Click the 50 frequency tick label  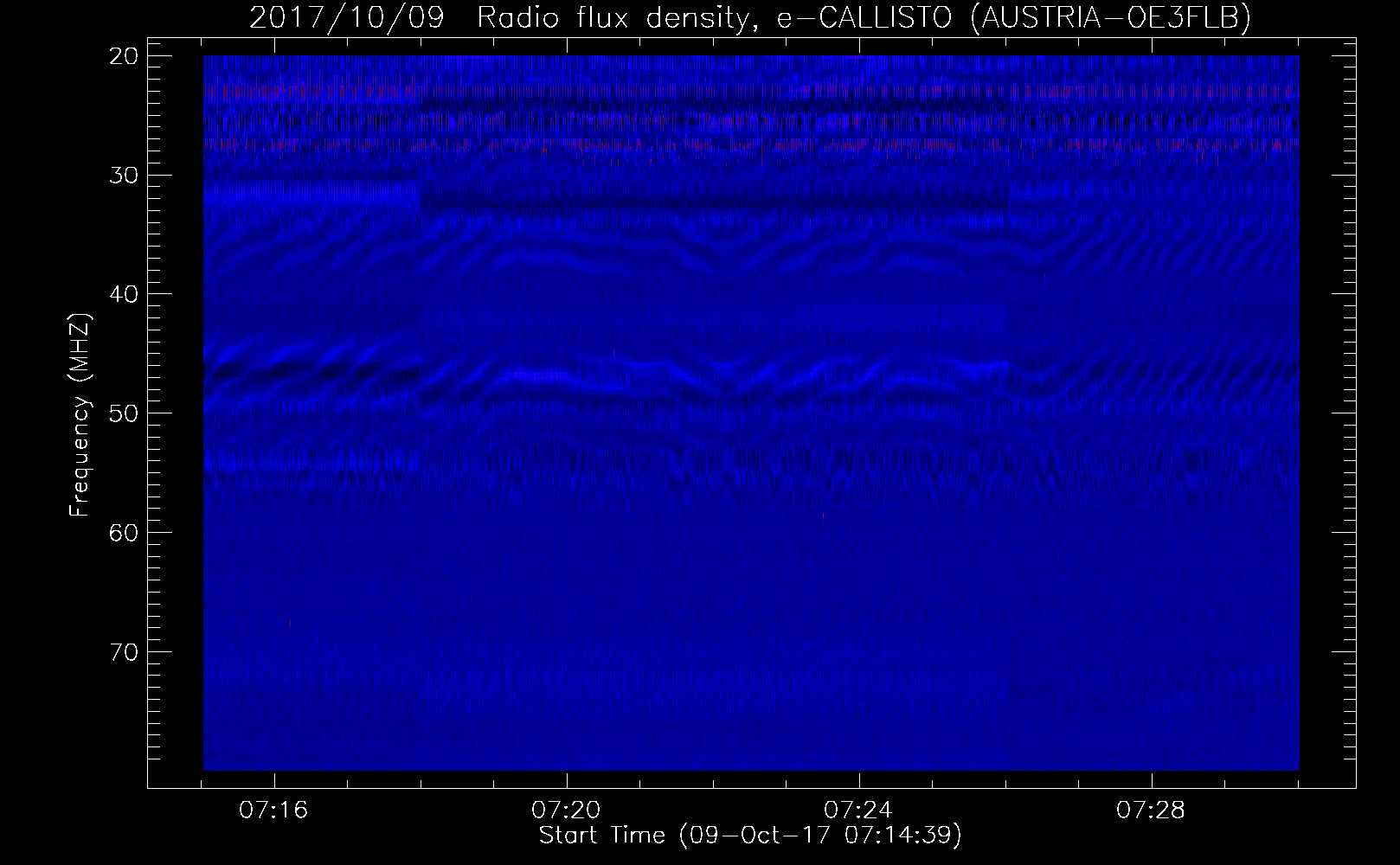[122, 413]
